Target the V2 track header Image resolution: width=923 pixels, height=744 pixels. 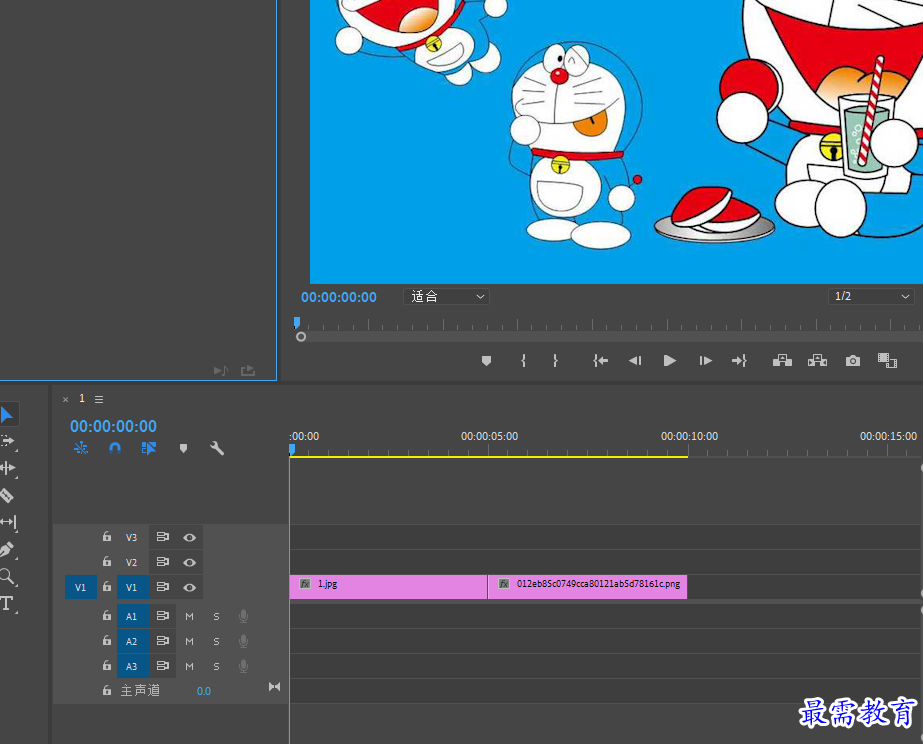pos(131,563)
